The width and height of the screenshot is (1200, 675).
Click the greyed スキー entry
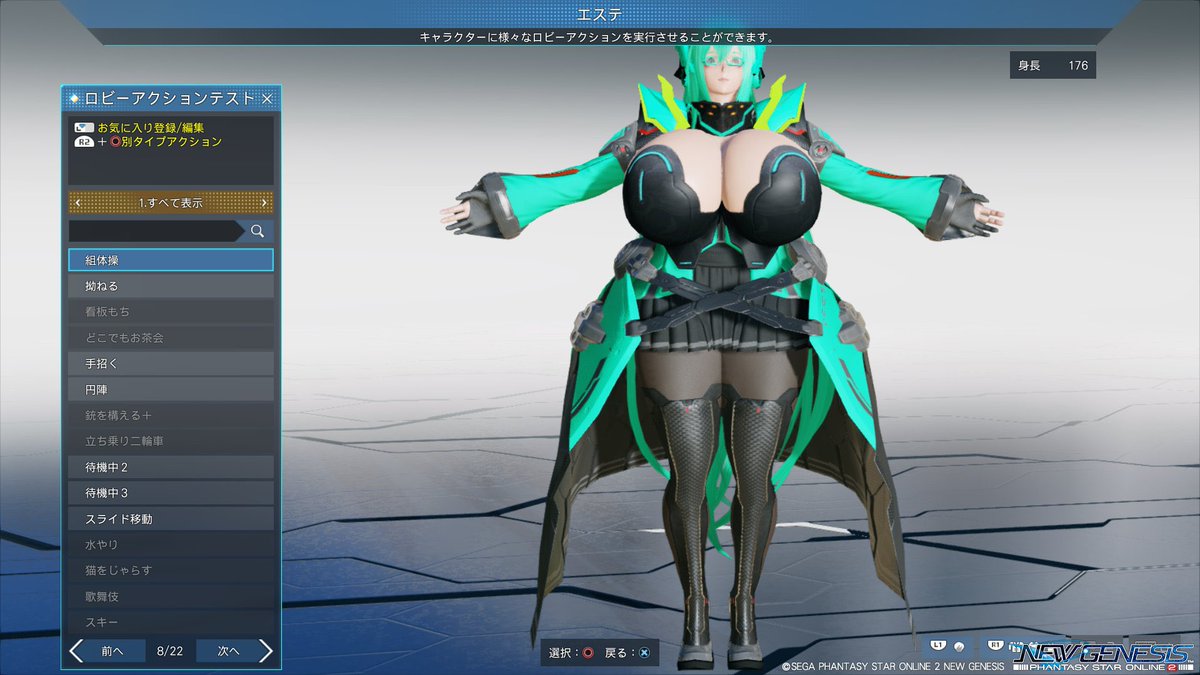tap(171, 622)
